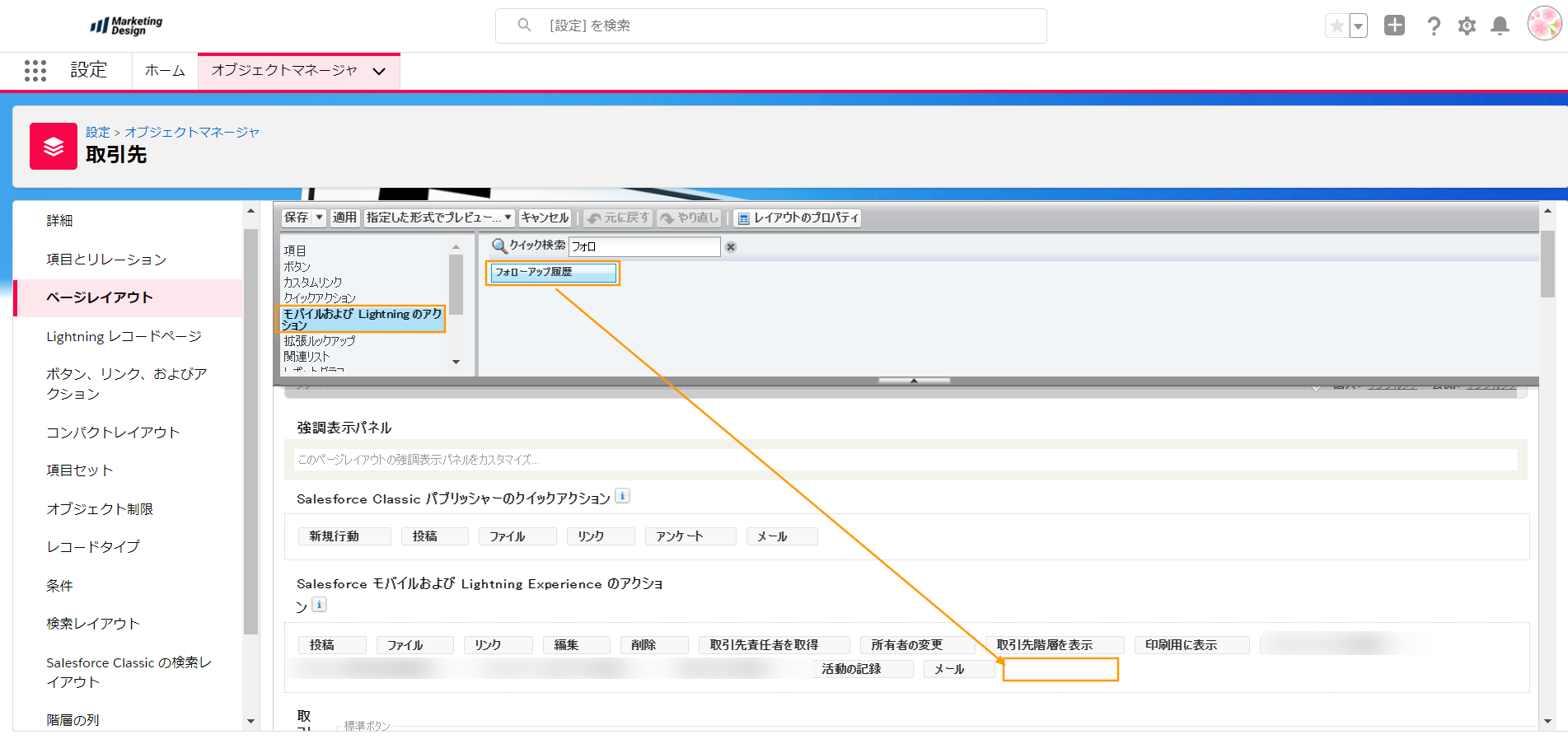
Task: Click the user profile avatar
Action: (1543, 25)
